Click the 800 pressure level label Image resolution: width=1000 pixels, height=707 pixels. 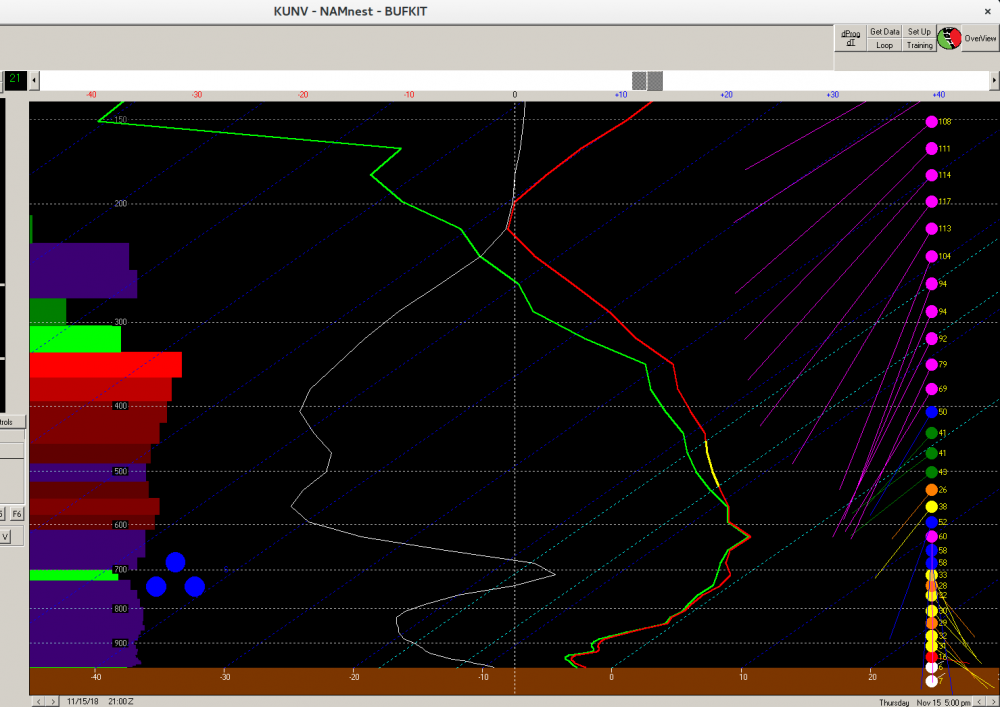pos(120,609)
